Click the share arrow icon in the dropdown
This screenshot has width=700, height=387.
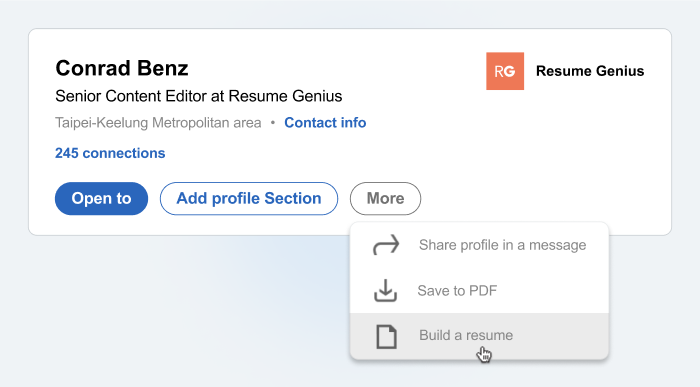[386, 245]
